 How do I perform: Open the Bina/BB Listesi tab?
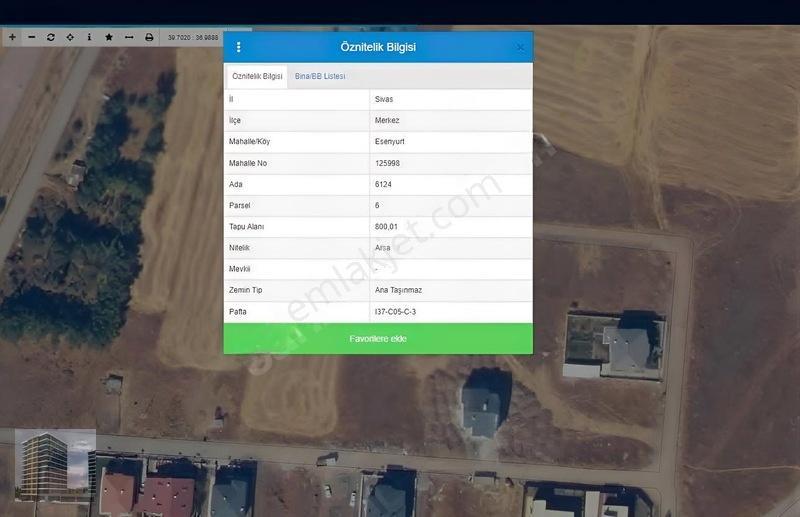coord(320,76)
